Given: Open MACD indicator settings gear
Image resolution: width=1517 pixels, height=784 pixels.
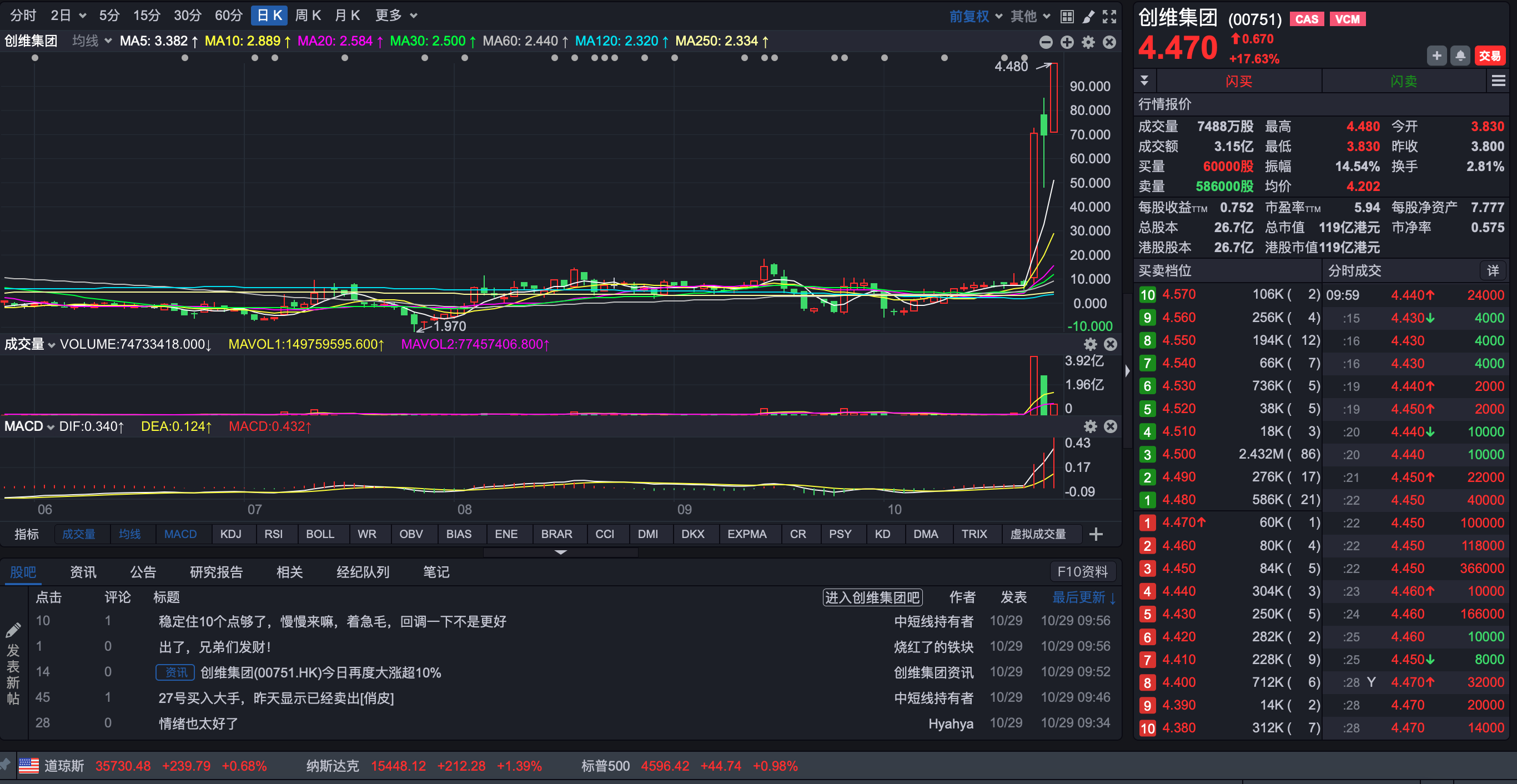Looking at the screenshot, I should pyautogui.click(x=1090, y=426).
